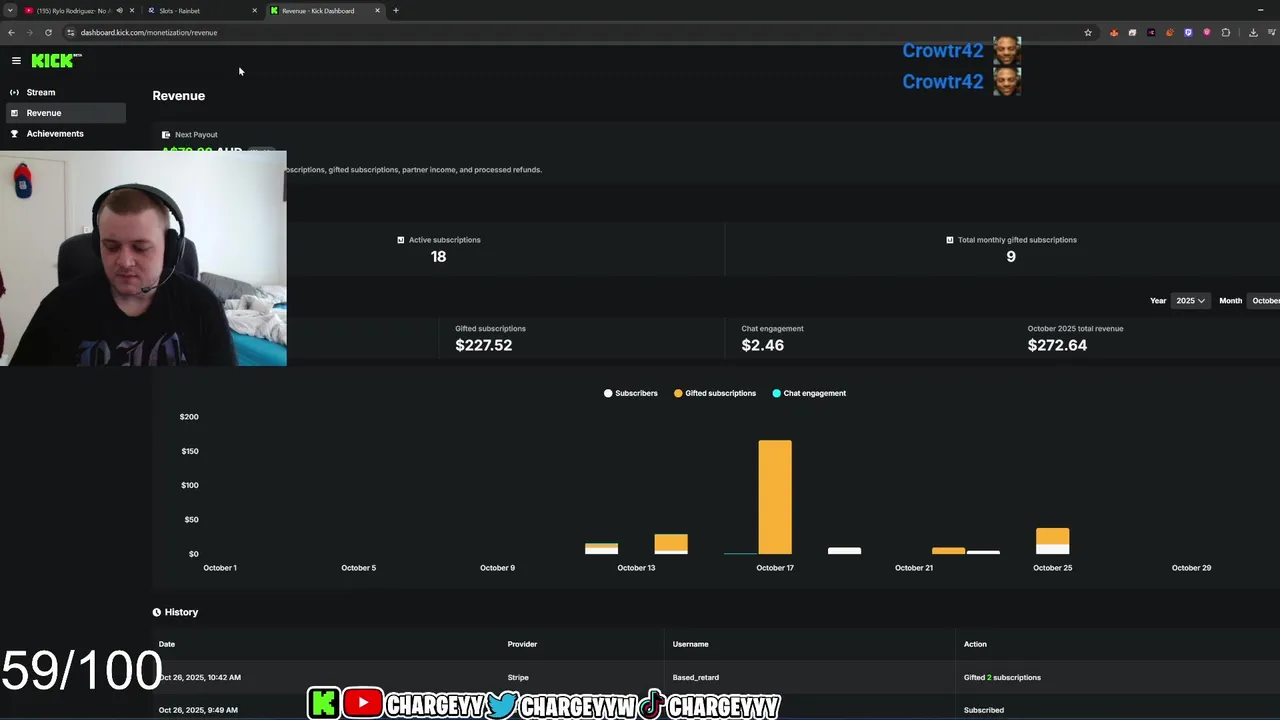Click the Gifted 2 subscriptions action cell

coord(1002,678)
